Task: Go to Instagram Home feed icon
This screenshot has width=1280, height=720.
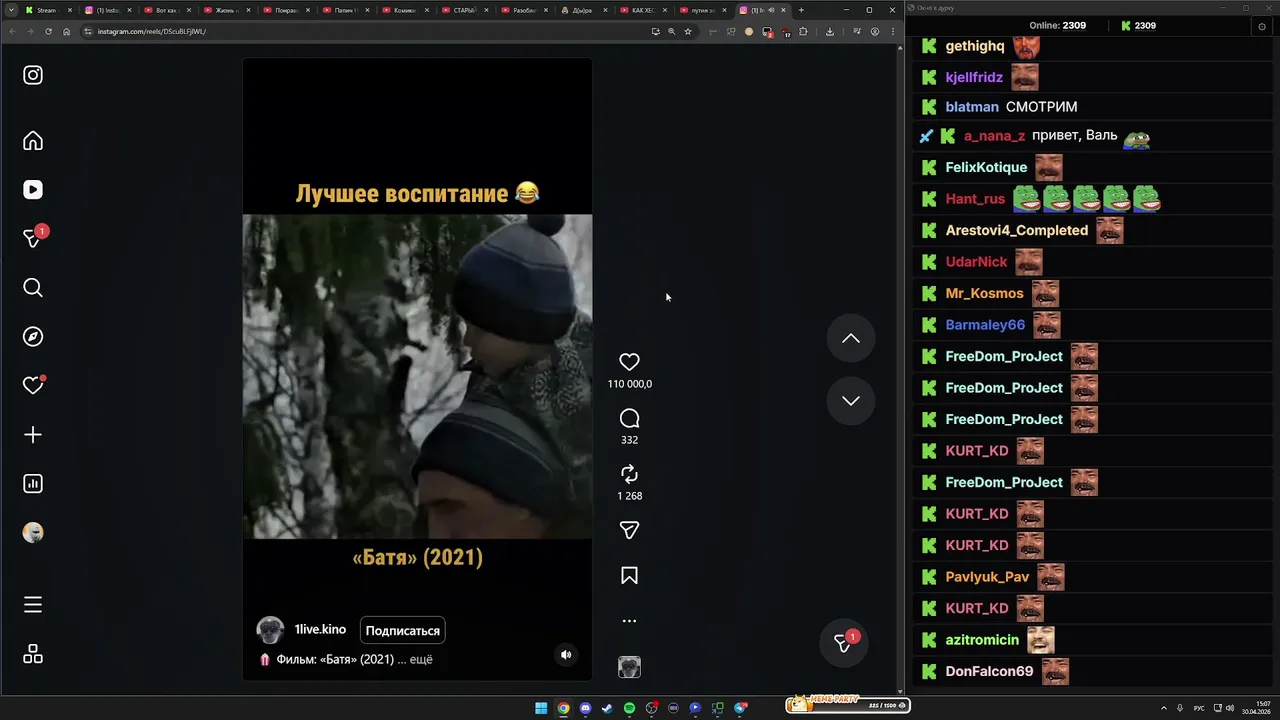Action: (x=33, y=141)
